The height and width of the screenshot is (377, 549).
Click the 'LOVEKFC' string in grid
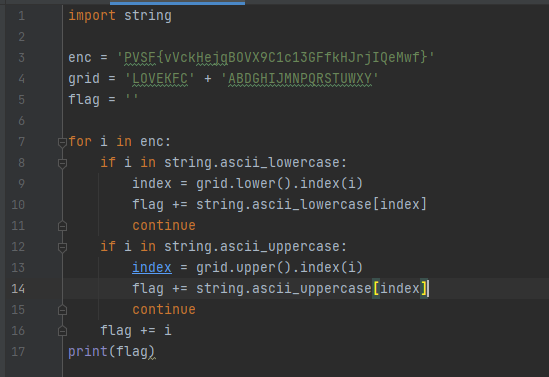(160, 78)
